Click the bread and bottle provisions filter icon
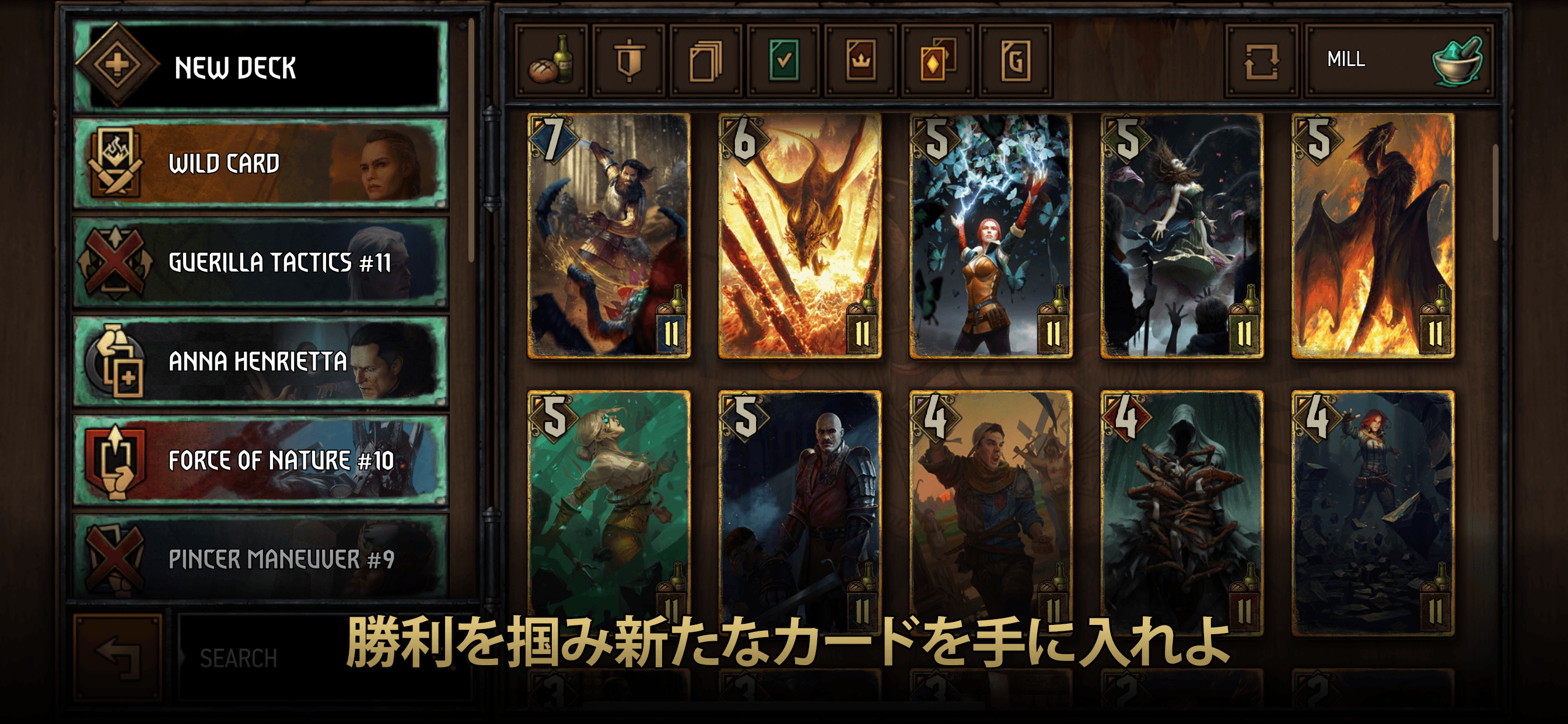The width and height of the screenshot is (1568, 724). coord(551,59)
